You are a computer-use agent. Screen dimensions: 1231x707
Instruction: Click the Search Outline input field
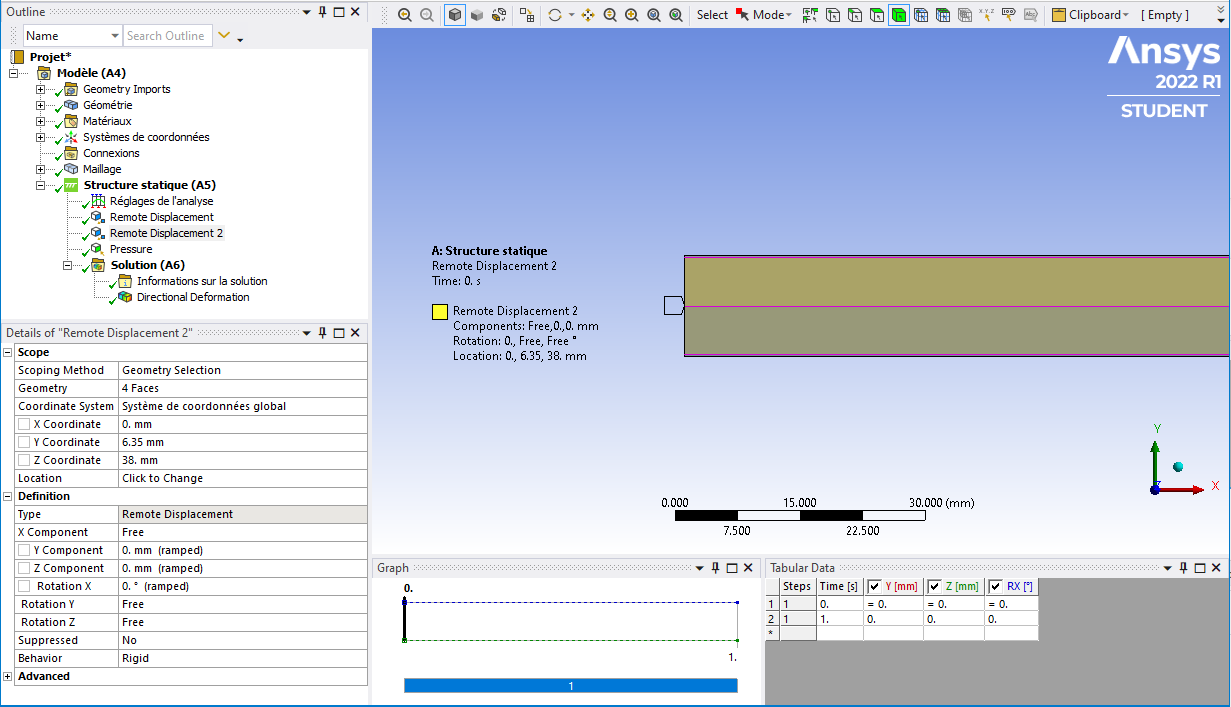pos(166,36)
